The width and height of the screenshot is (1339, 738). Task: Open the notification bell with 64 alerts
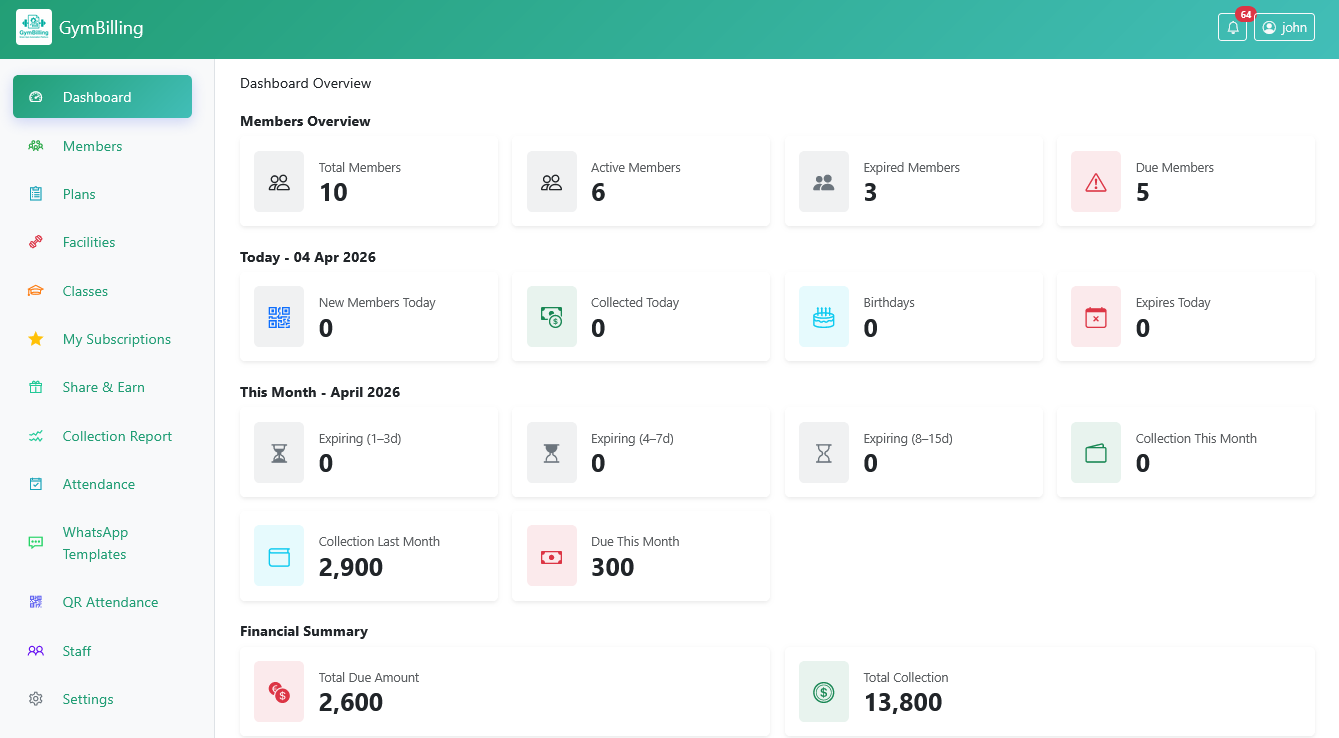(x=1232, y=27)
